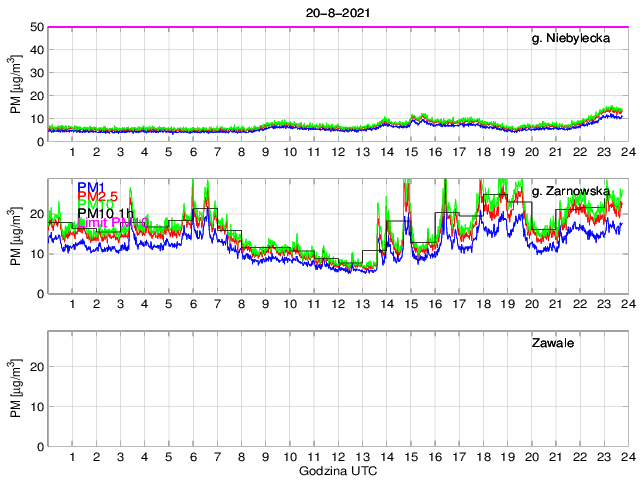
Task: Click the y-axis label of Zawale panel
Action: pyautogui.click(x=16, y=389)
